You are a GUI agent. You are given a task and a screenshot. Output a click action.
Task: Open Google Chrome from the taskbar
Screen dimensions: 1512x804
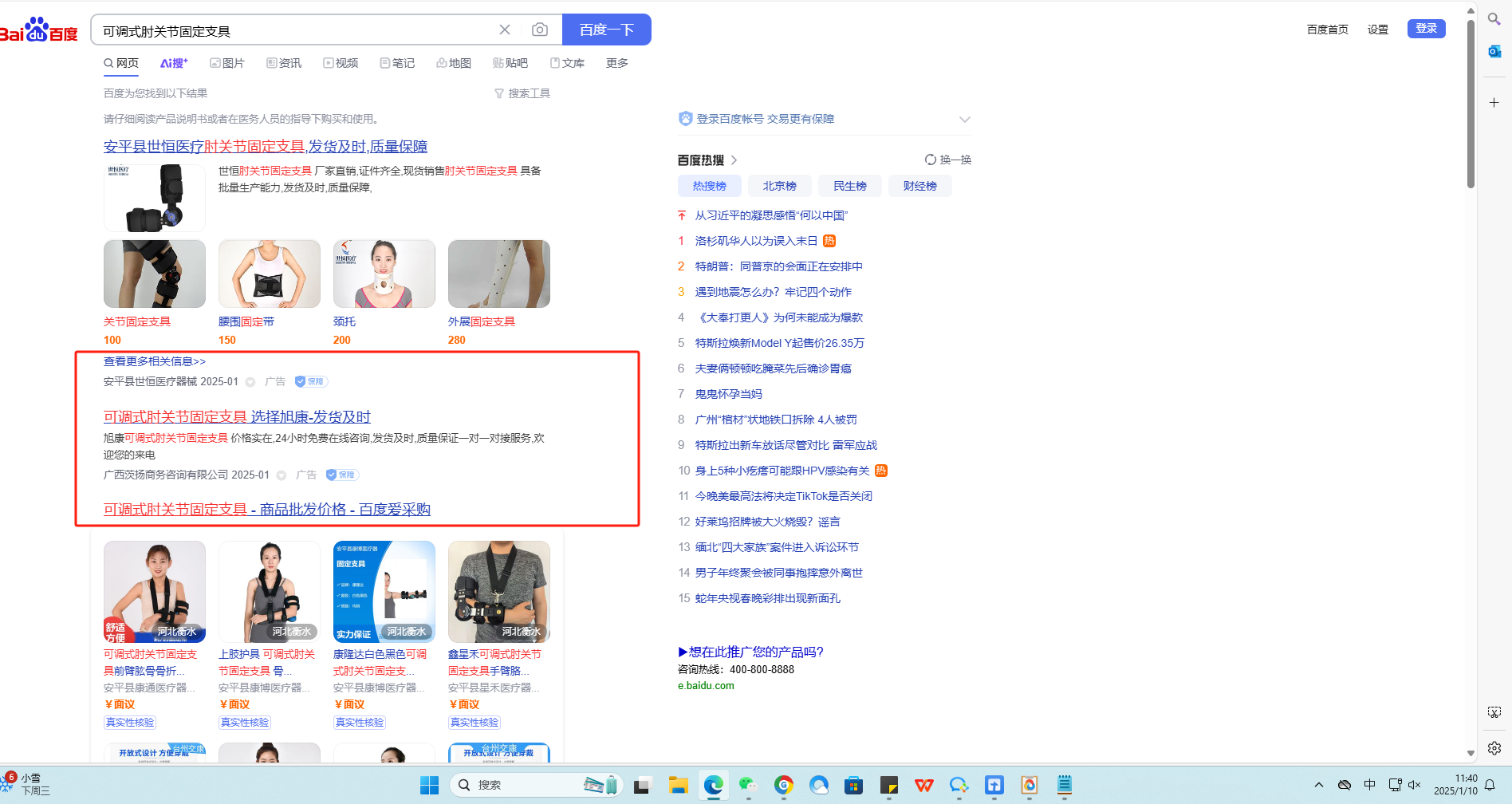click(783, 786)
